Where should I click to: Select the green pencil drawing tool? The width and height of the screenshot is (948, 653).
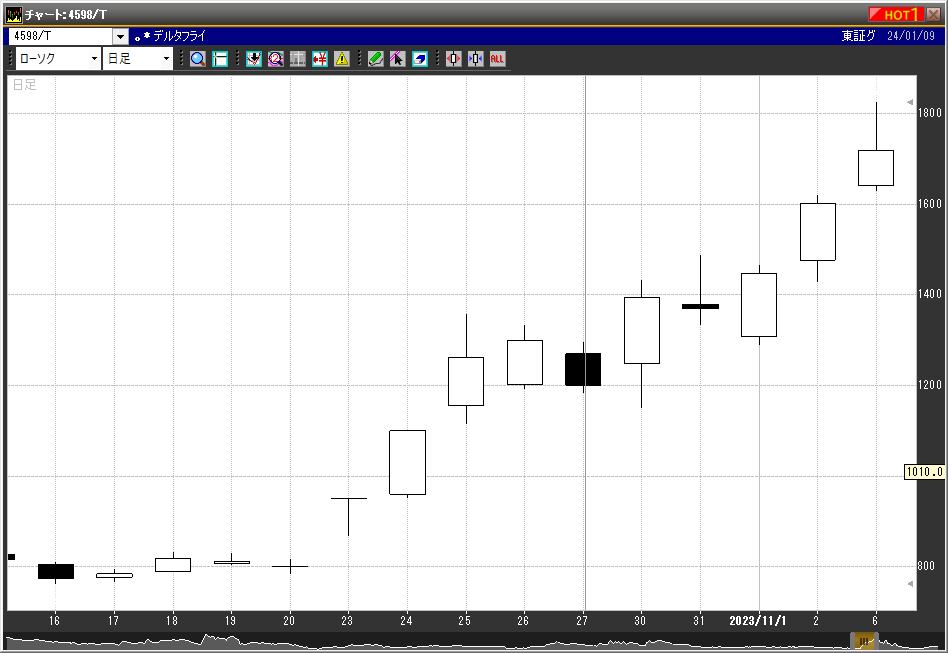click(x=375, y=59)
